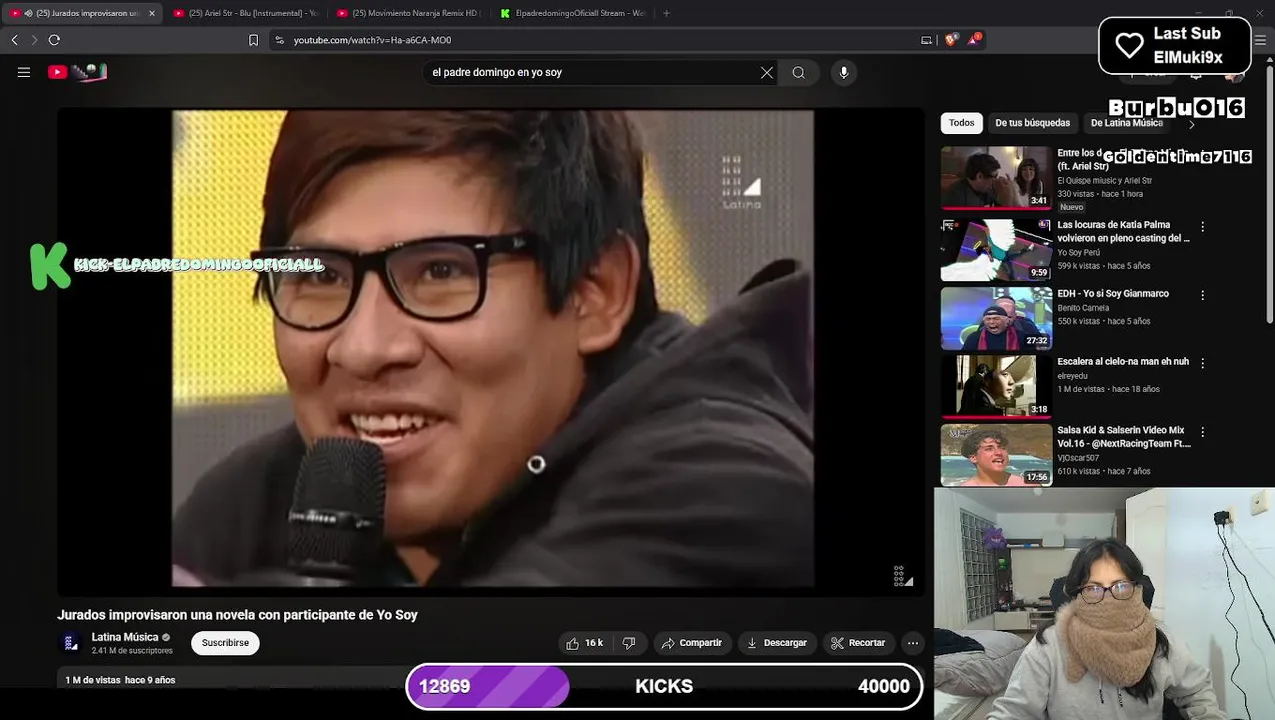Viewport: 1275px width, 720px height.
Task: Go back with browser back arrow
Action: 14,40
